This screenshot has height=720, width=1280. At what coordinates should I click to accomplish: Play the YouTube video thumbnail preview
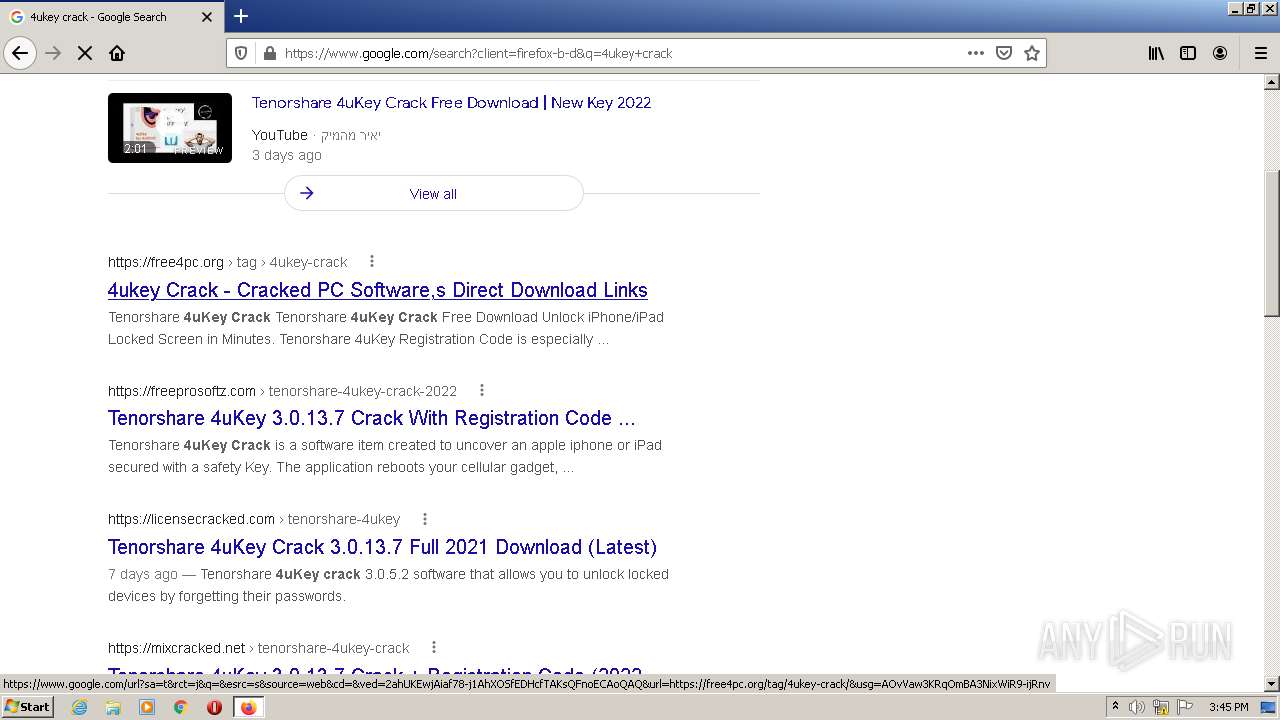[170, 128]
